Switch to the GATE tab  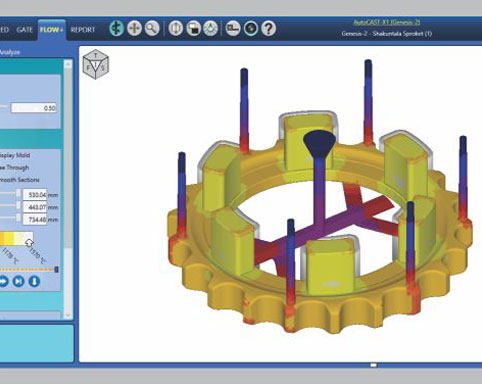(24, 30)
